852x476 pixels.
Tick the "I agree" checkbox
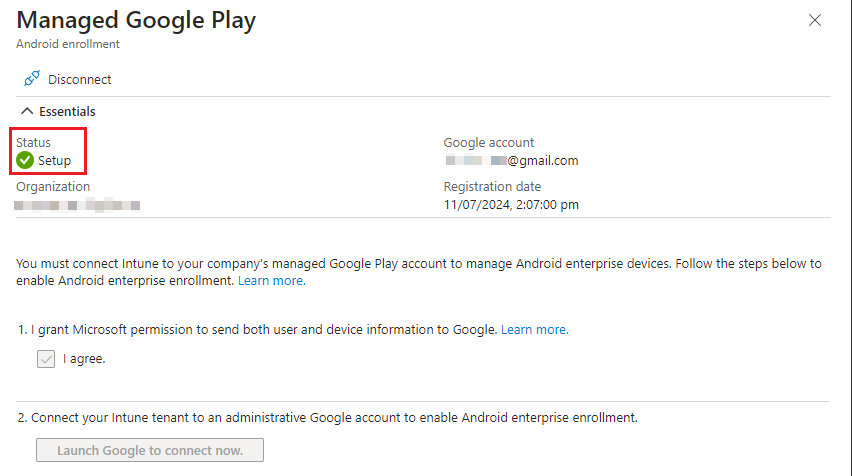[46, 359]
